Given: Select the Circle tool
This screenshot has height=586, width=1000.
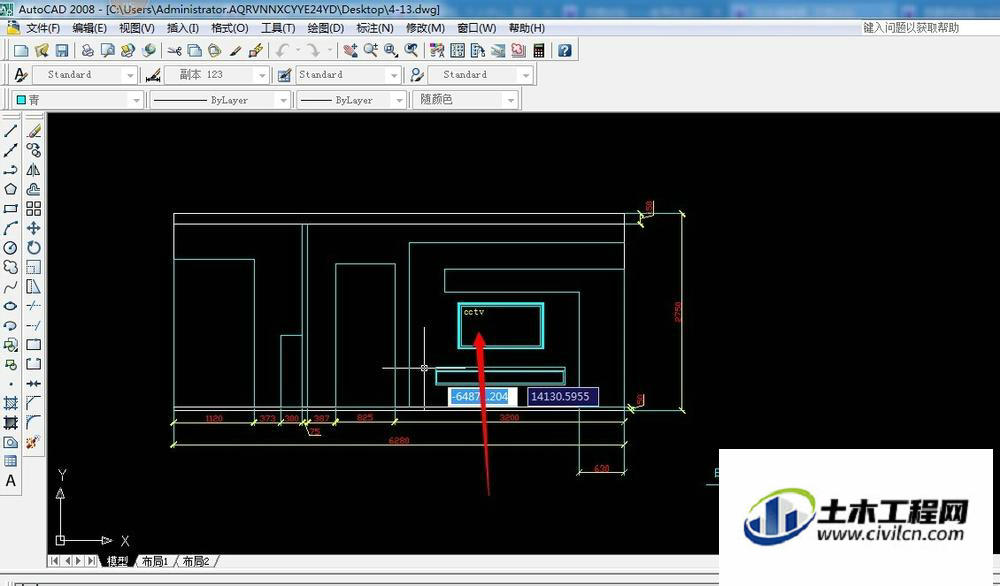Looking at the screenshot, I should [11, 247].
